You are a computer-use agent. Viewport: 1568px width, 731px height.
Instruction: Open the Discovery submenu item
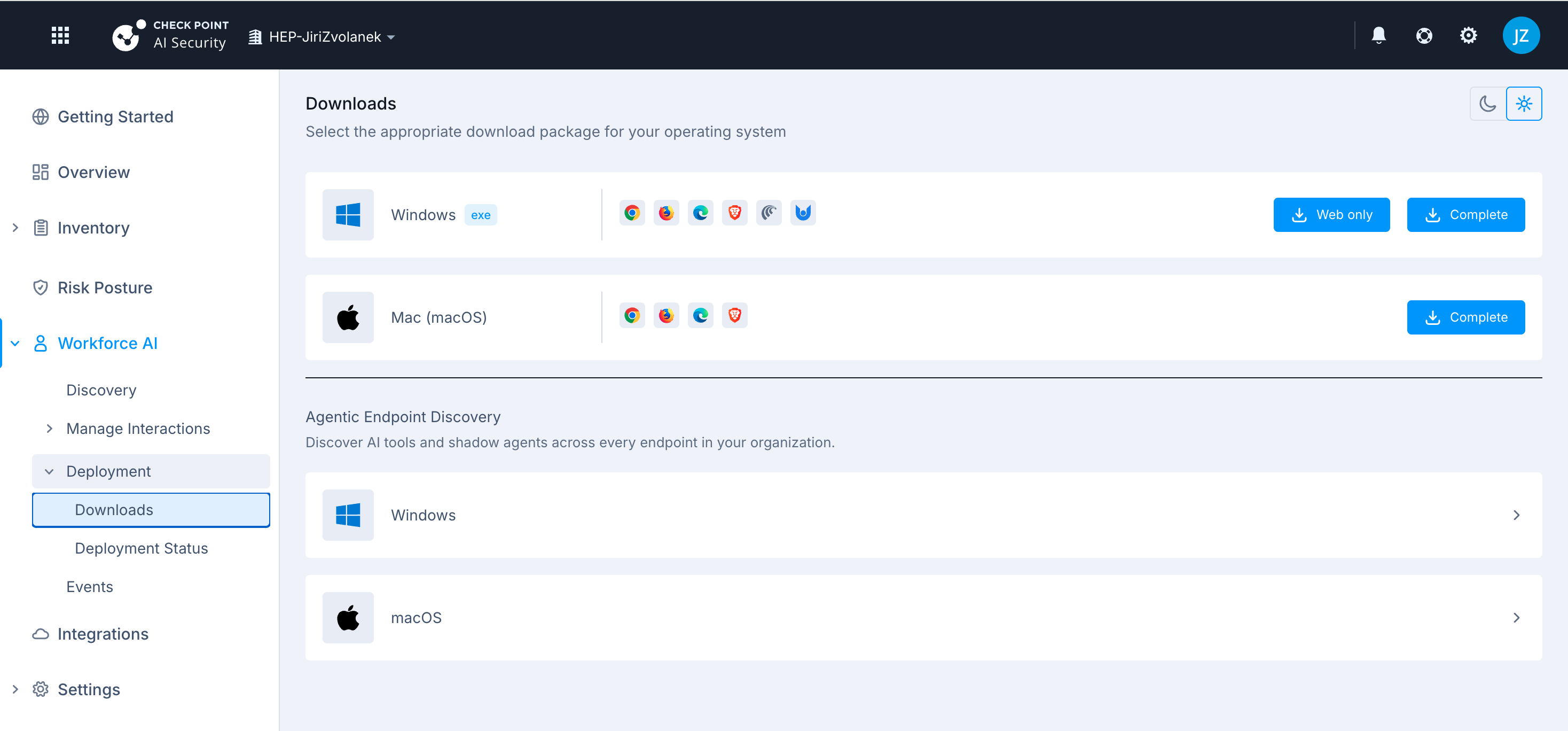pyautogui.click(x=101, y=391)
